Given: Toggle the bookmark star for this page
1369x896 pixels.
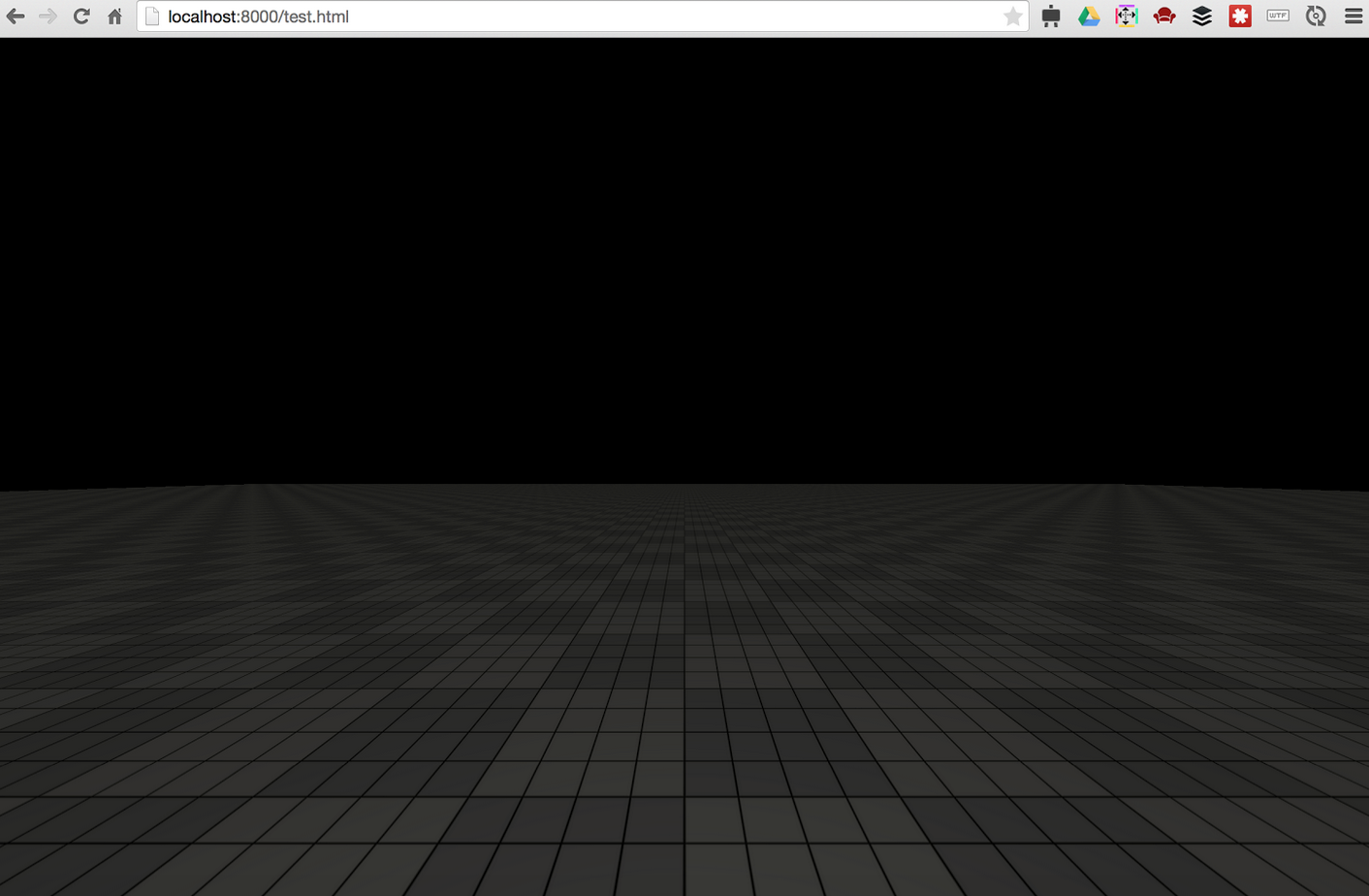Looking at the screenshot, I should click(1013, 16).
